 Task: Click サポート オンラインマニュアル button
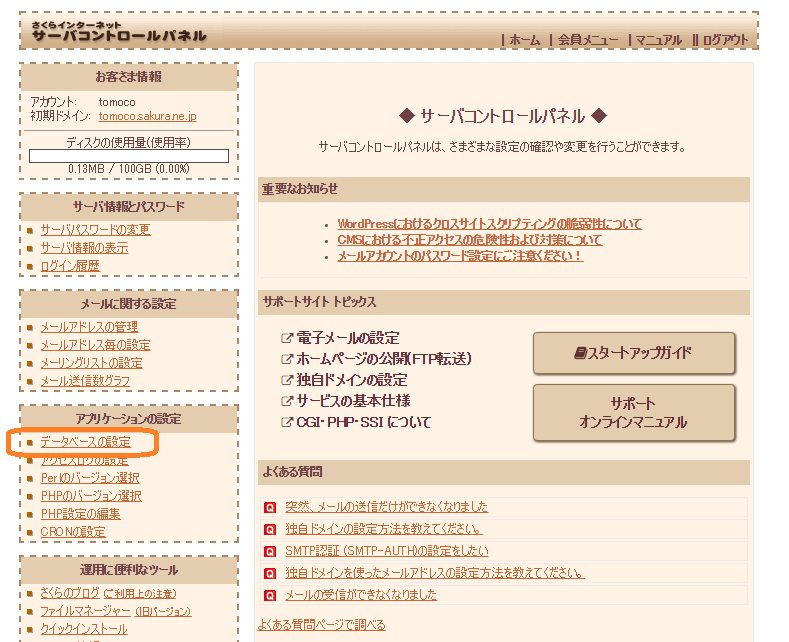[x=634, y=413]
